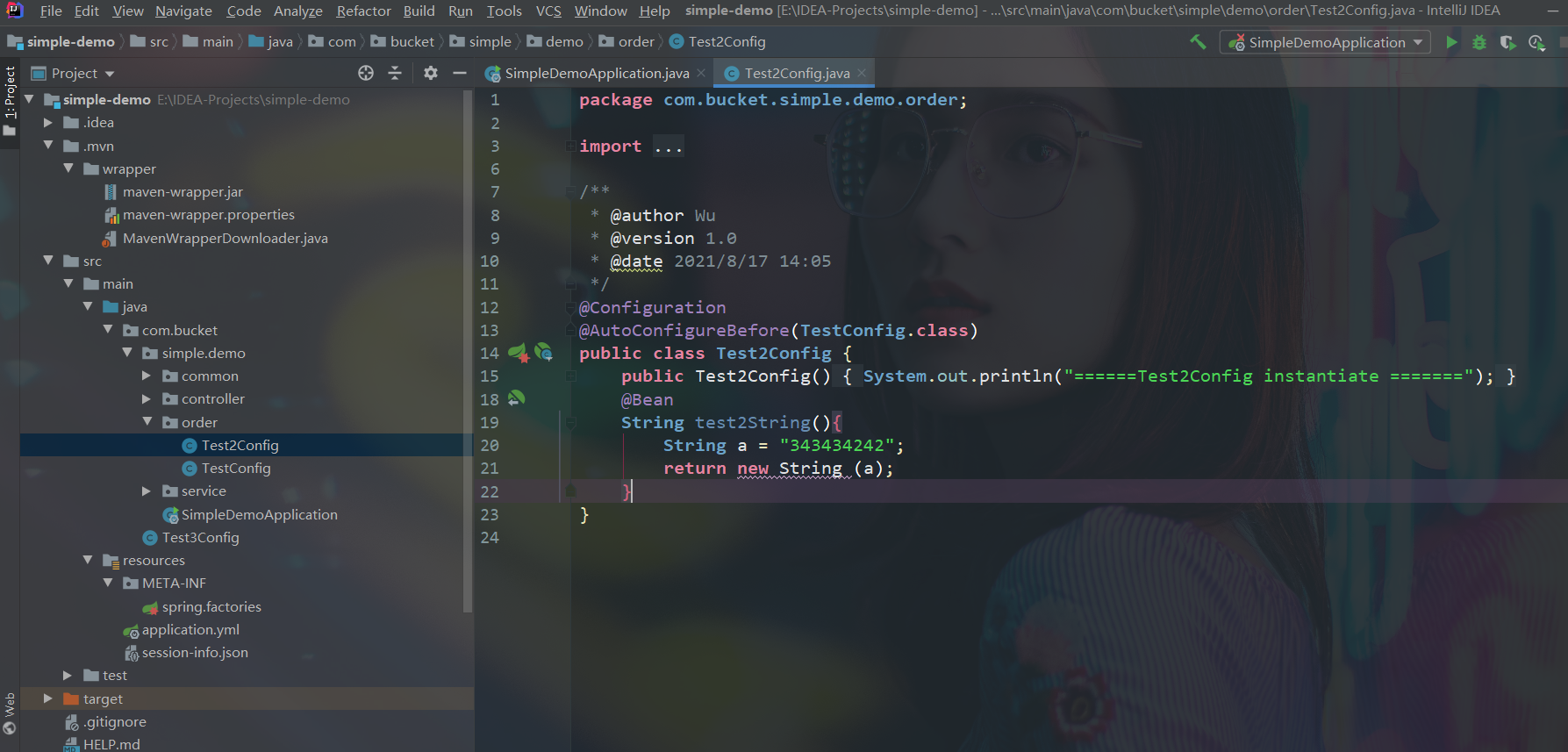The image size is (1568, 752).
Task: Click the Build project hammer icon
Action: click(1198, 42)
